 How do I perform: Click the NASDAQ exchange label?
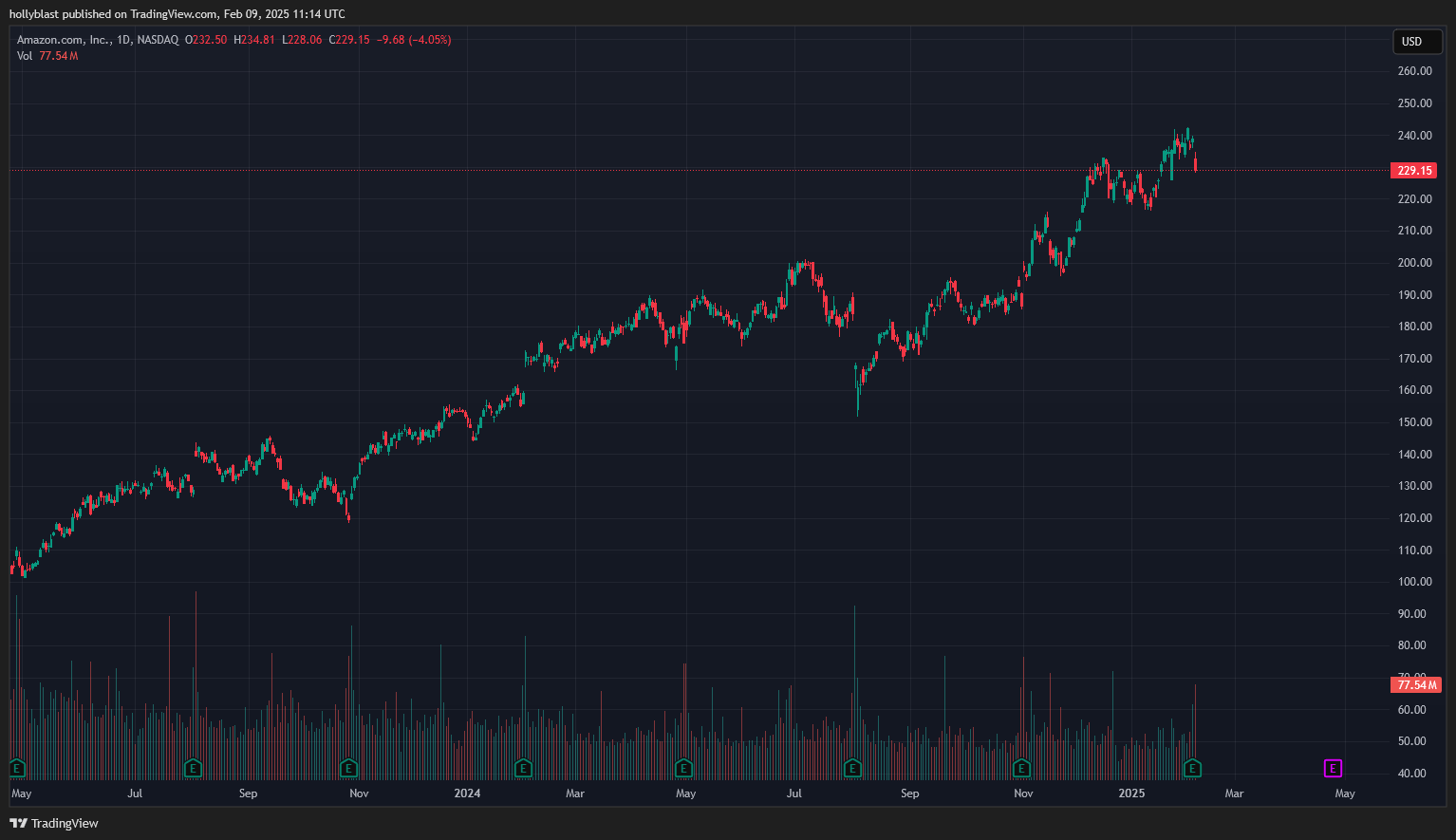coord(158,40)
